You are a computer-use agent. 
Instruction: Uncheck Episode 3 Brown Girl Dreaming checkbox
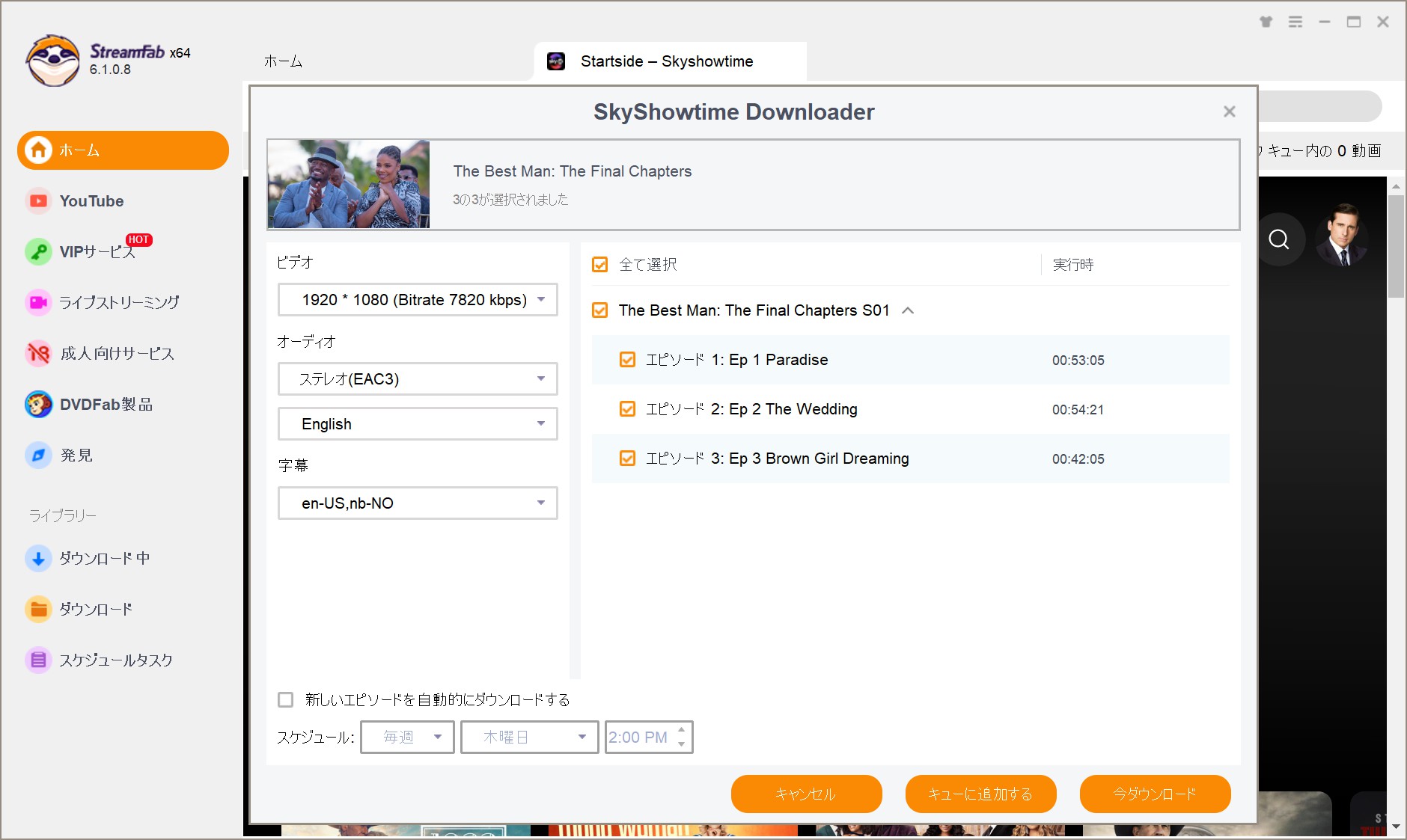628,459
